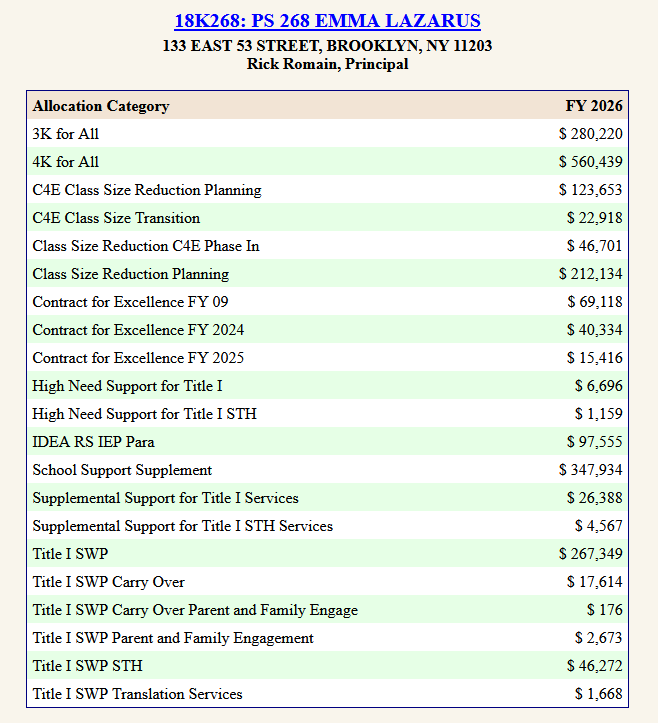Click the C4E Class Size Transition label
The height and width of the screenshot is (723, 658).
point(116,218)
